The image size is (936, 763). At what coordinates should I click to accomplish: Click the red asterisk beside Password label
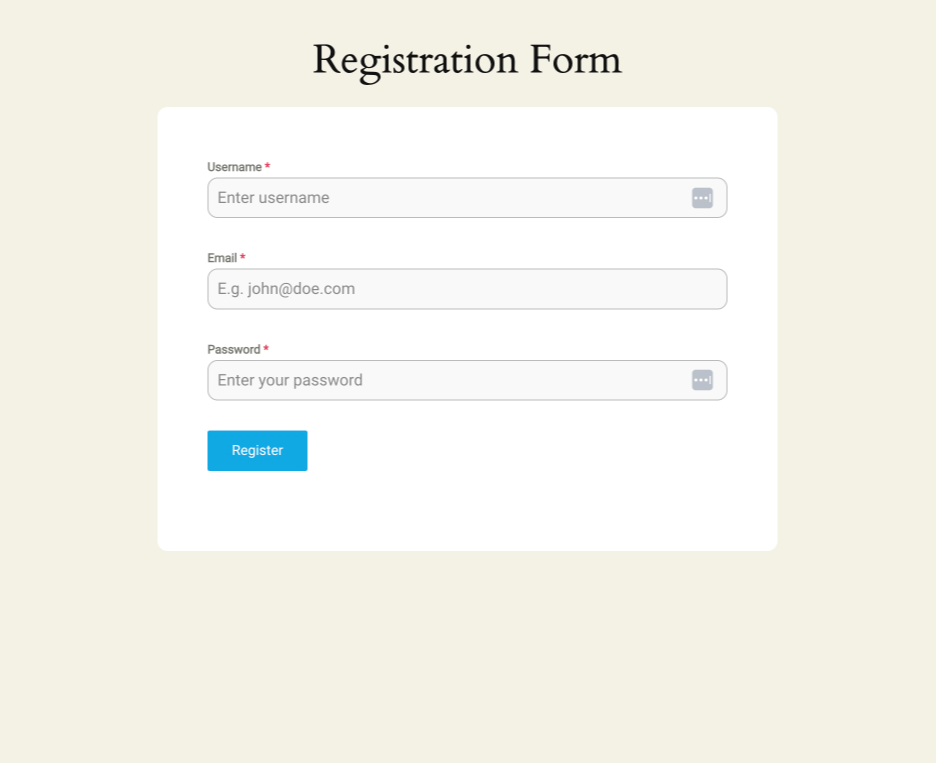pyautogui.click(x=266, y=349)
